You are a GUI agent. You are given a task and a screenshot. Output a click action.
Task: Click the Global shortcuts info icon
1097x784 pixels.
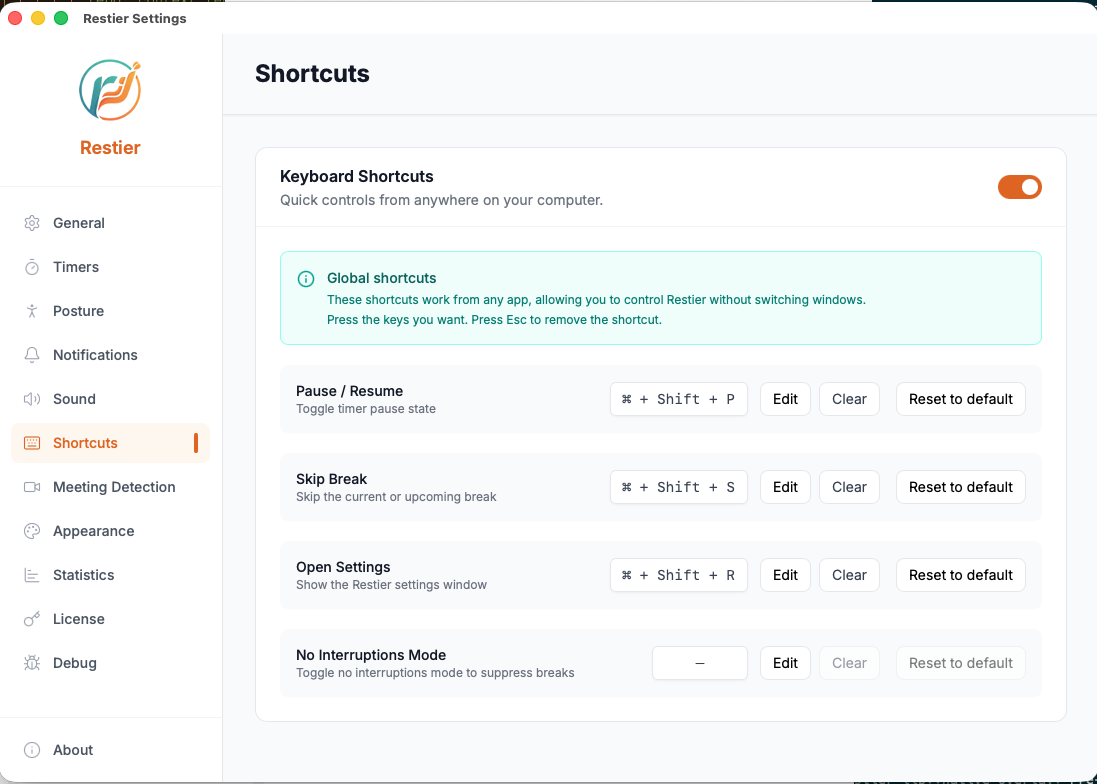coord(306,278)
